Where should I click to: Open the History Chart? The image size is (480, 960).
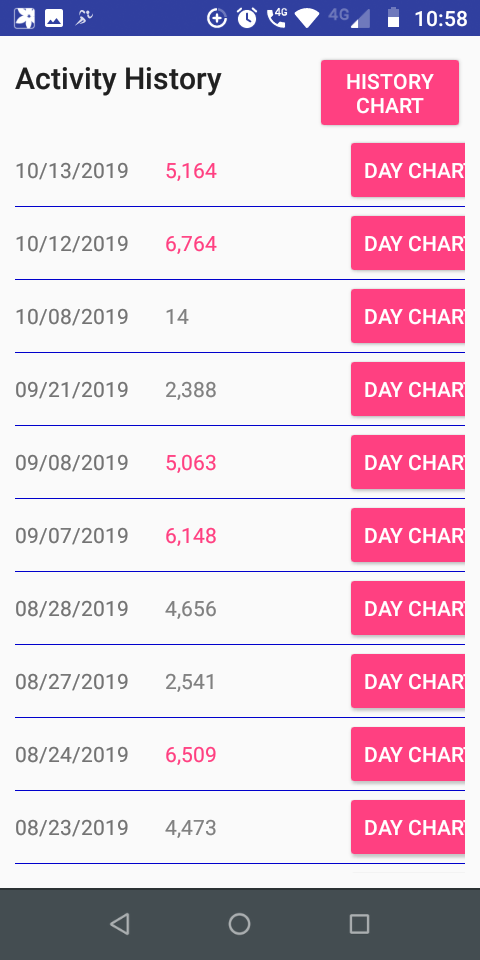point(389,92)
